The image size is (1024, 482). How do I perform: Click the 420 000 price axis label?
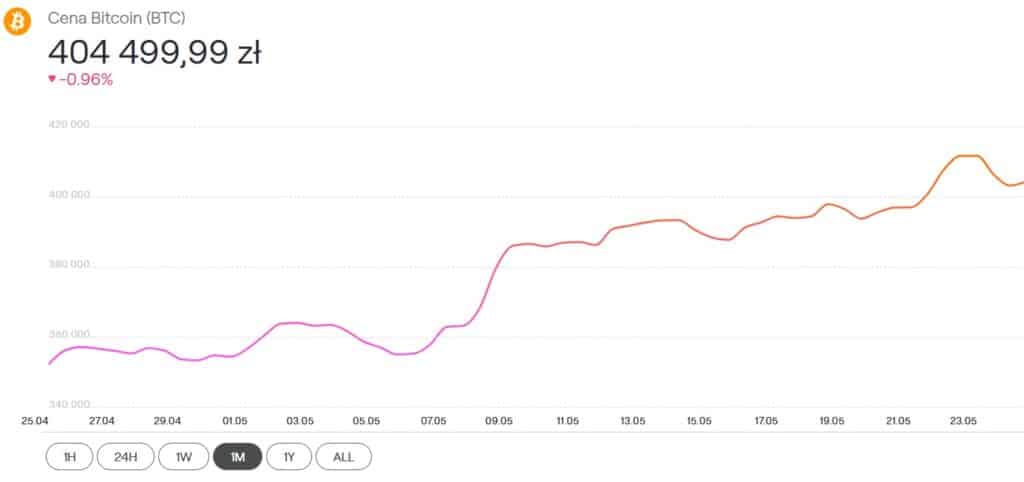pyautogui.click(x=69, y=125)
